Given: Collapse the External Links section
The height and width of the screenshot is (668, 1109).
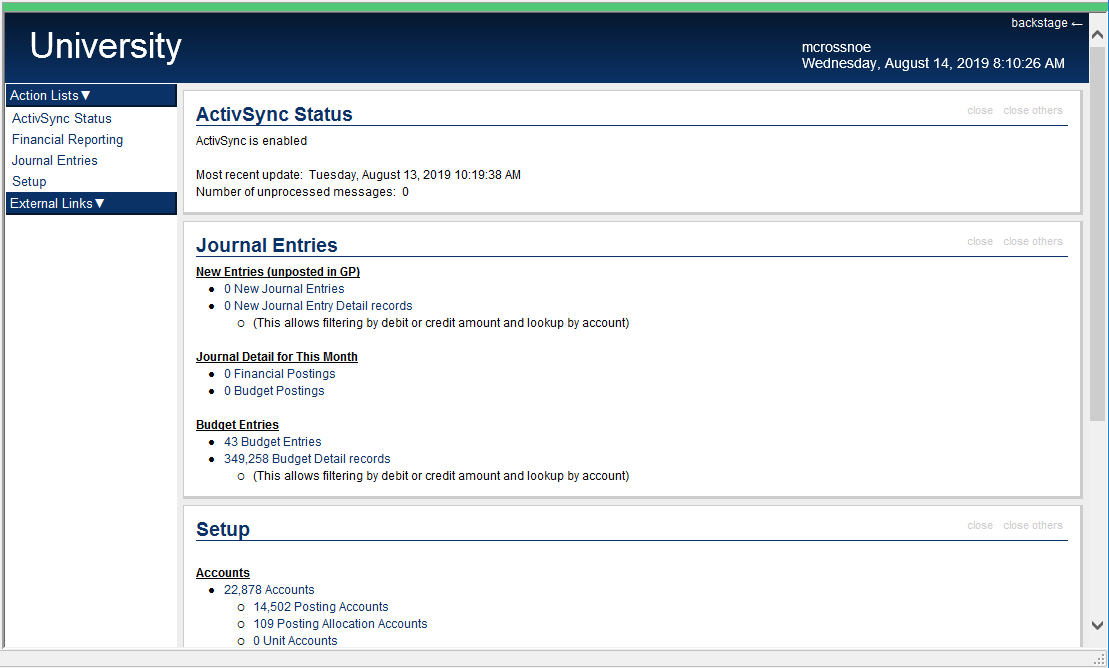Looking at the screenshot, I should [57, 204].
